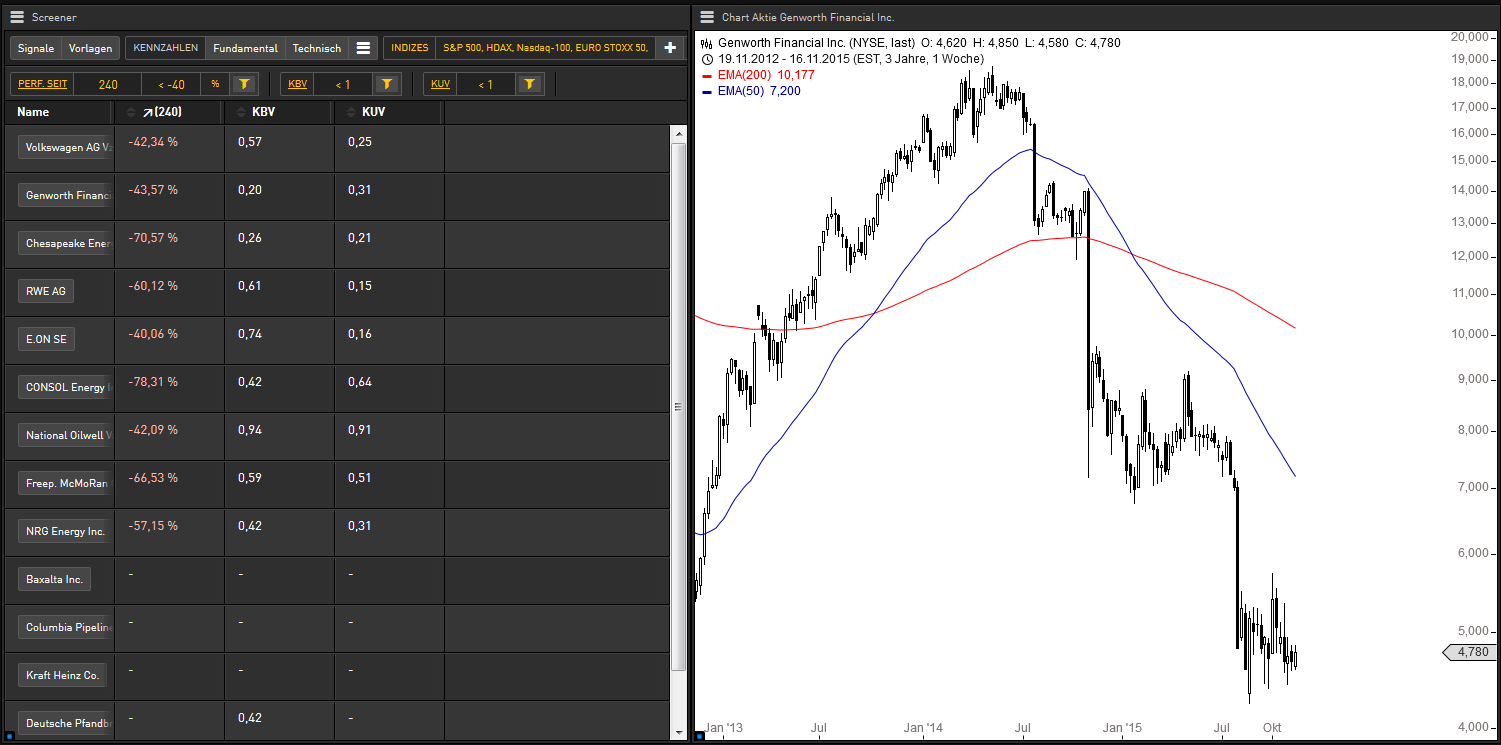The width and height of the screenshot is (1501, 745).
Task: Select the NRG Energy Inc. row button
Action: (x=66, y=531)
